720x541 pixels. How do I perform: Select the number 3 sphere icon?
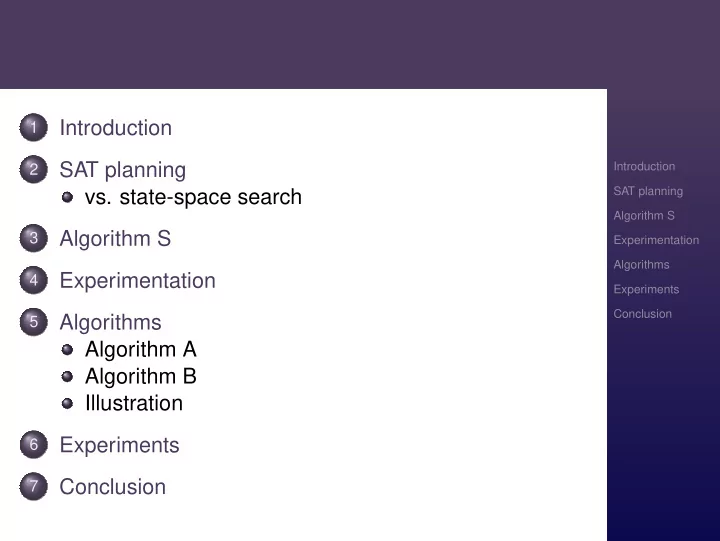pos(34,238)
